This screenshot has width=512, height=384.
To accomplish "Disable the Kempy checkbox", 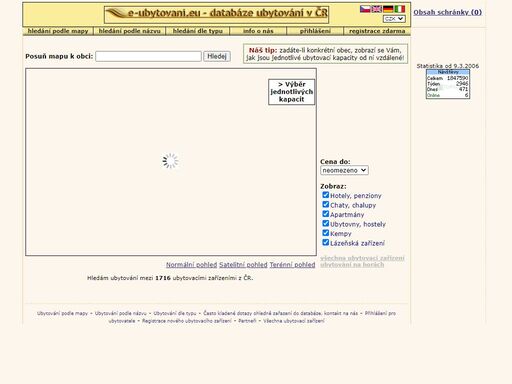I will pos(325,233).
